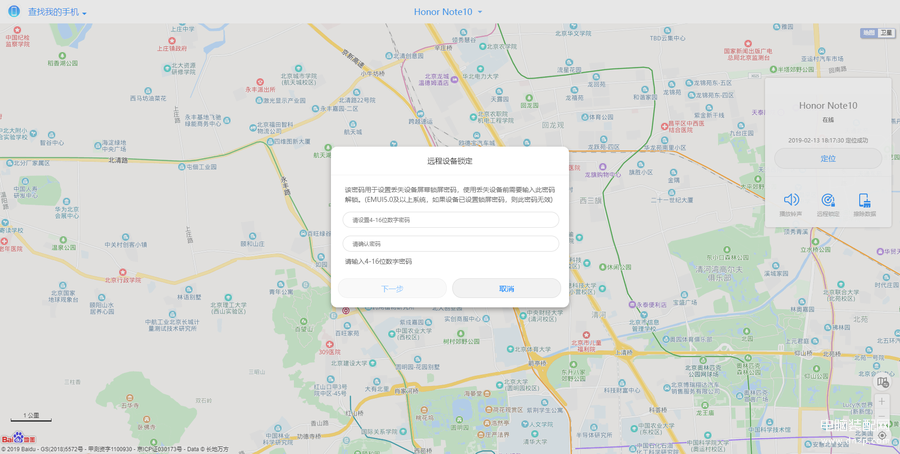The image size is (900, 454).
Task: Select the 北京行政学院 map marker
Action: (123, 273)
